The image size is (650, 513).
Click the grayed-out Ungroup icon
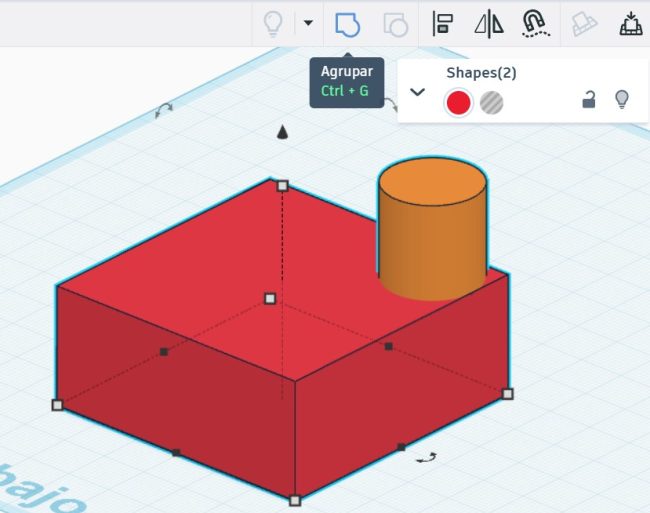click(396, 24)
